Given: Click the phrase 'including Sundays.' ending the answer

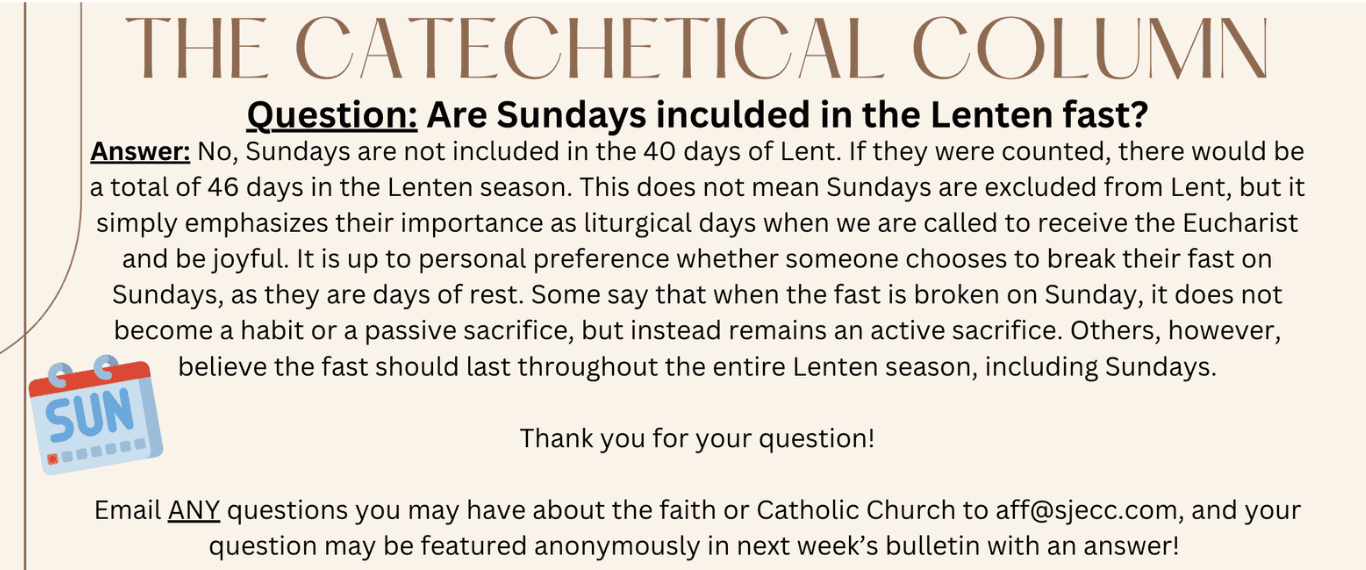Looking at the screenshot, I should [1100, 366].
